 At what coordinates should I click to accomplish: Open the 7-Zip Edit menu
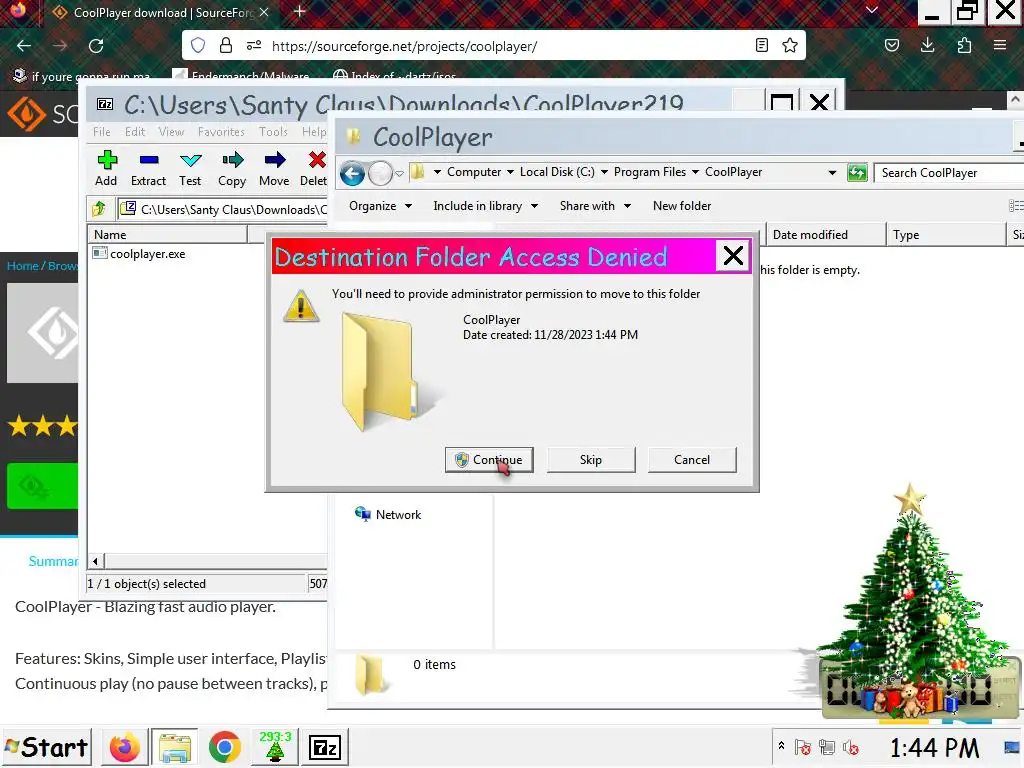click(135, 132)
